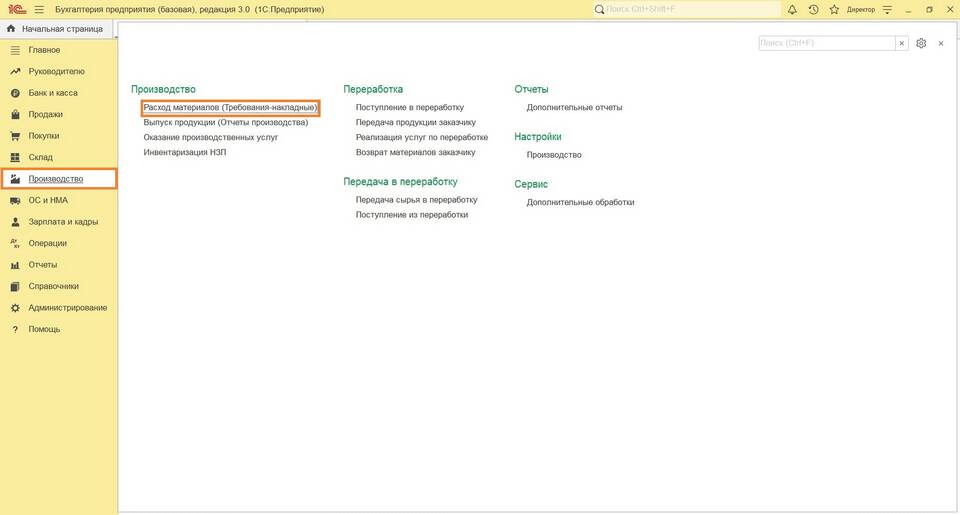Click the 1C application logo icon
Screen dimensions: 960x515
click(17, 9)
